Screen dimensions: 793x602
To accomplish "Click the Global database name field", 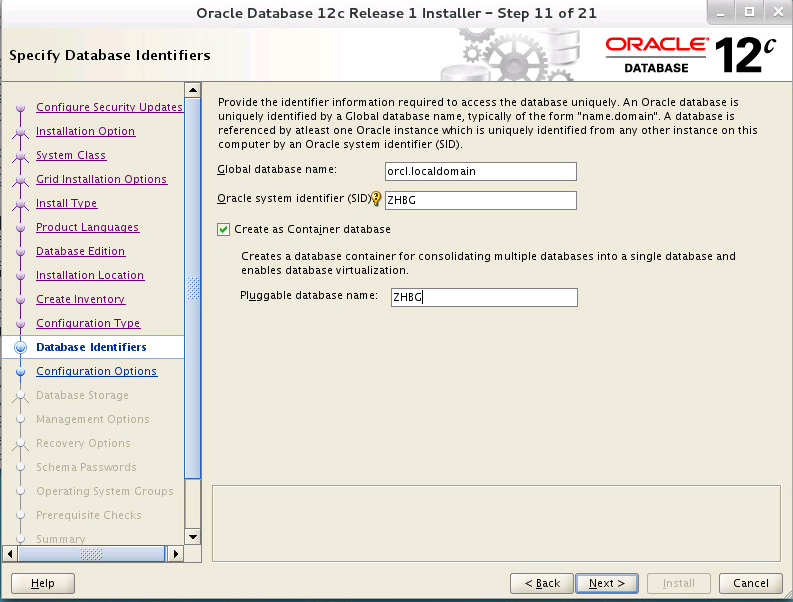I will (x=480, y=171).
